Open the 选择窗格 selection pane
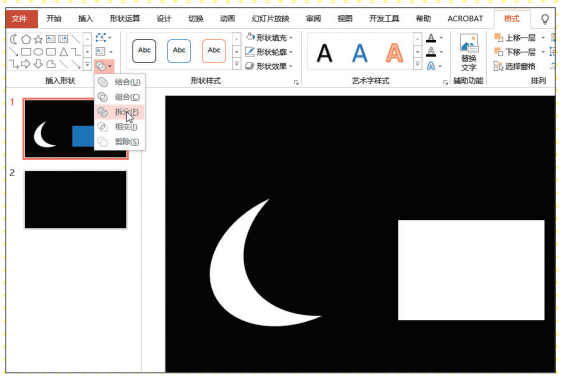Image resolution: width=565 pixels, height=381 pixels. 515,66
